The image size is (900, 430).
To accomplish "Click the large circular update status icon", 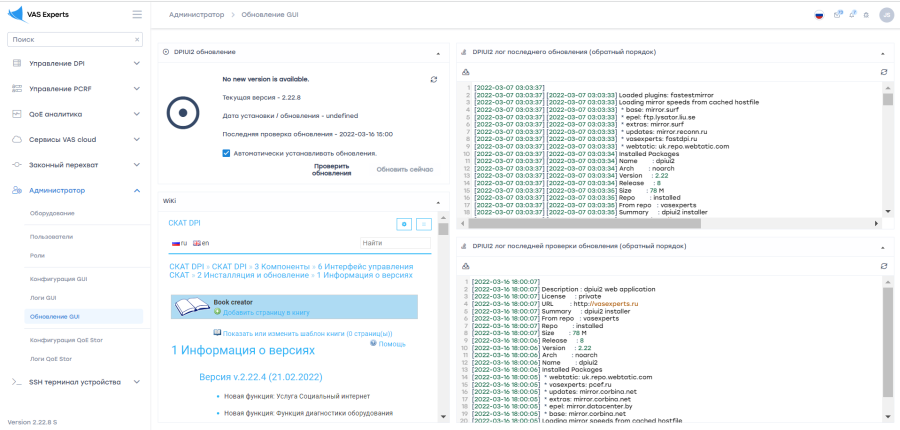I will 183,113.
